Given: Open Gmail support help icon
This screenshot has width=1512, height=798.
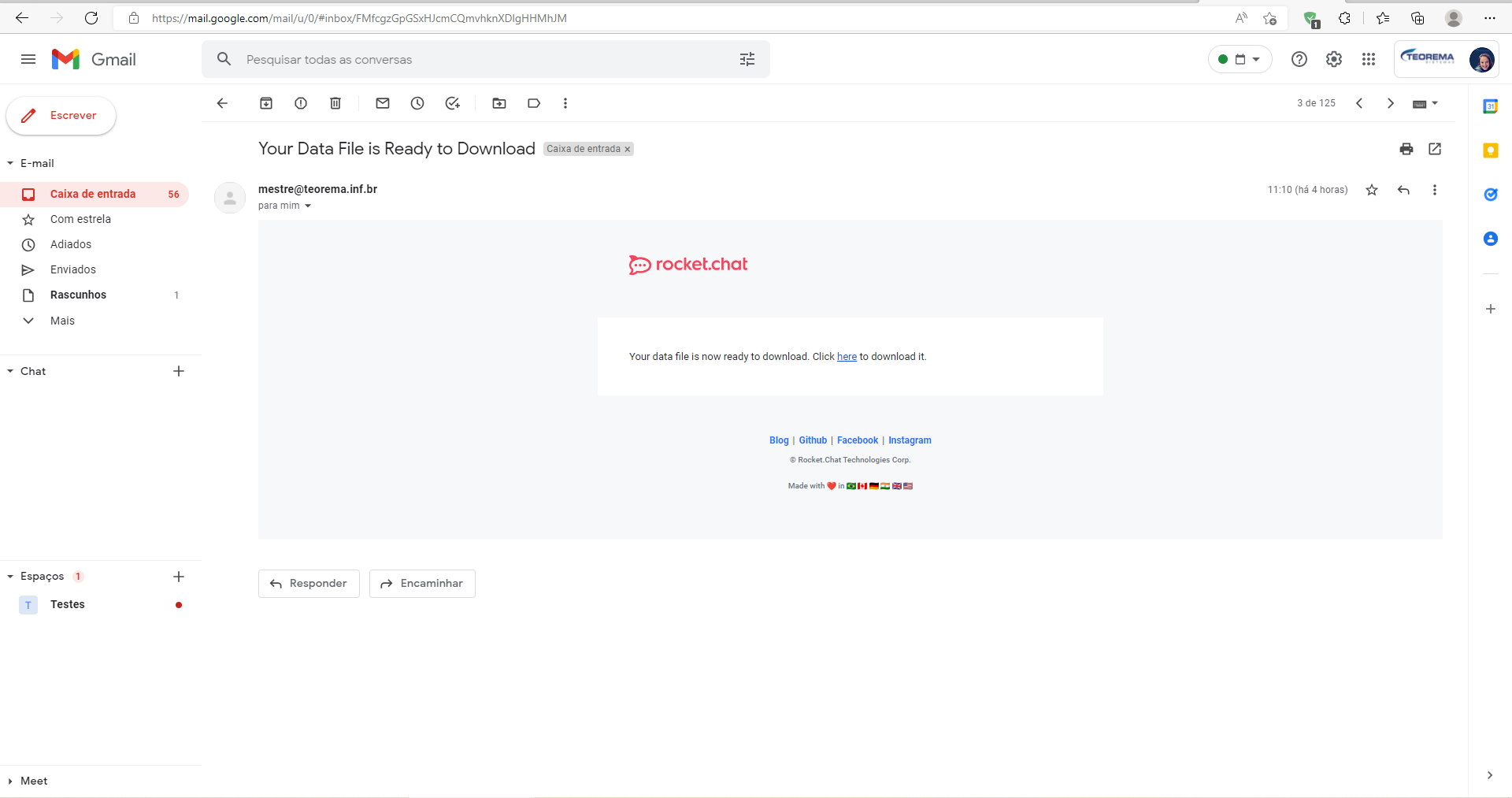Looking at the screenshot, I should 1299,59.
